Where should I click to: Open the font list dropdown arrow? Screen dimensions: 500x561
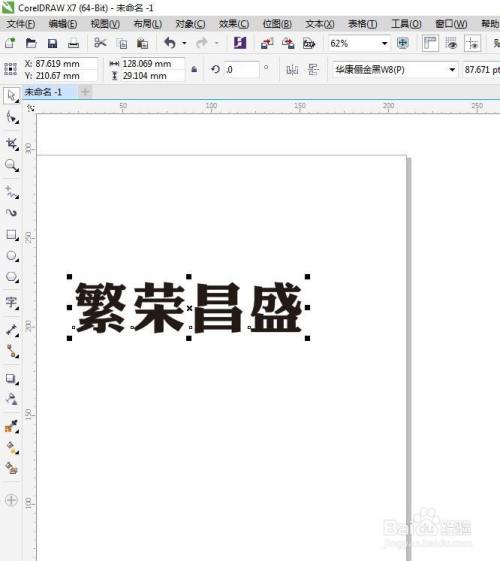[452, 69]
